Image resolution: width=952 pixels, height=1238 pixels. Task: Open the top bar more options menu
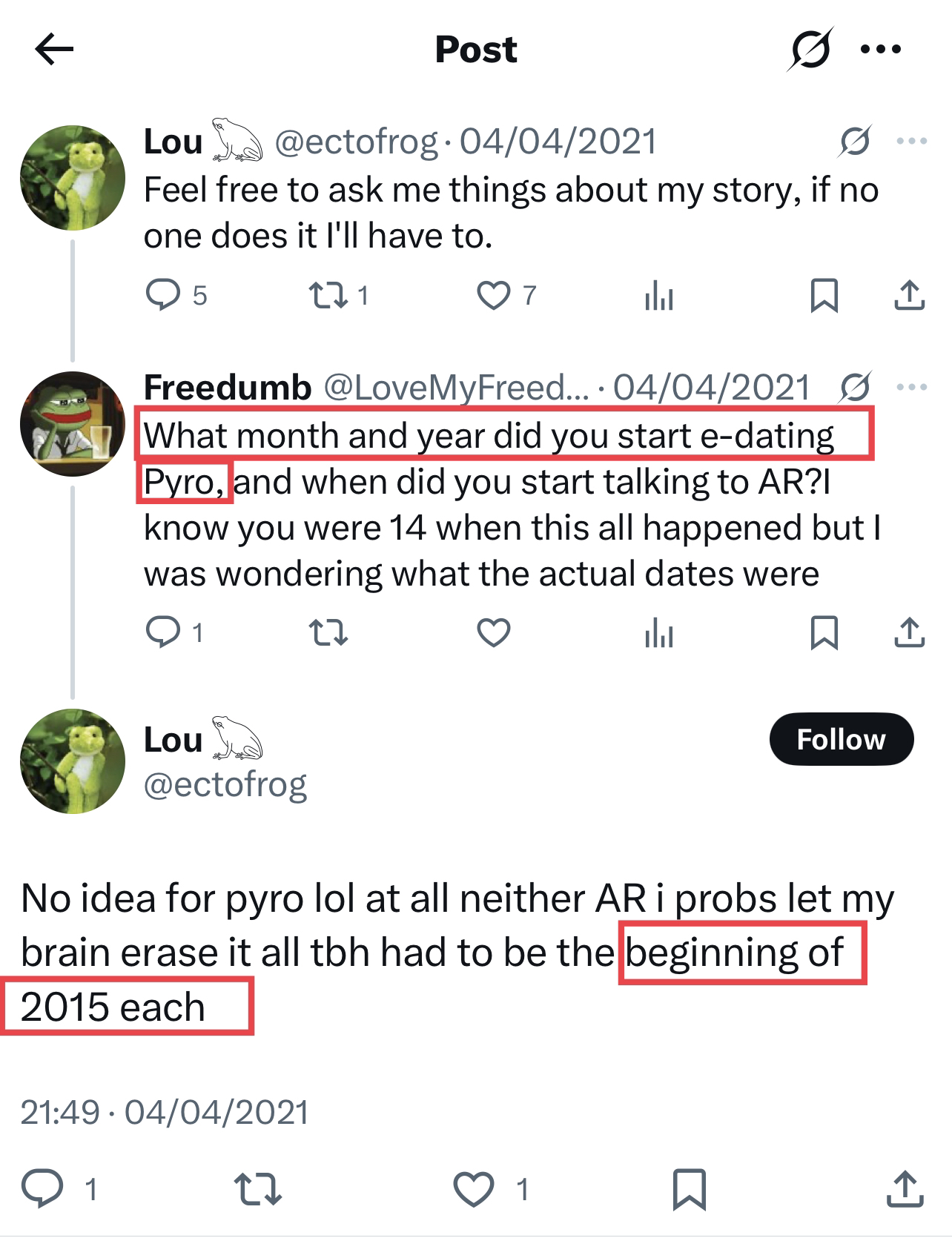tap(881, 50)
